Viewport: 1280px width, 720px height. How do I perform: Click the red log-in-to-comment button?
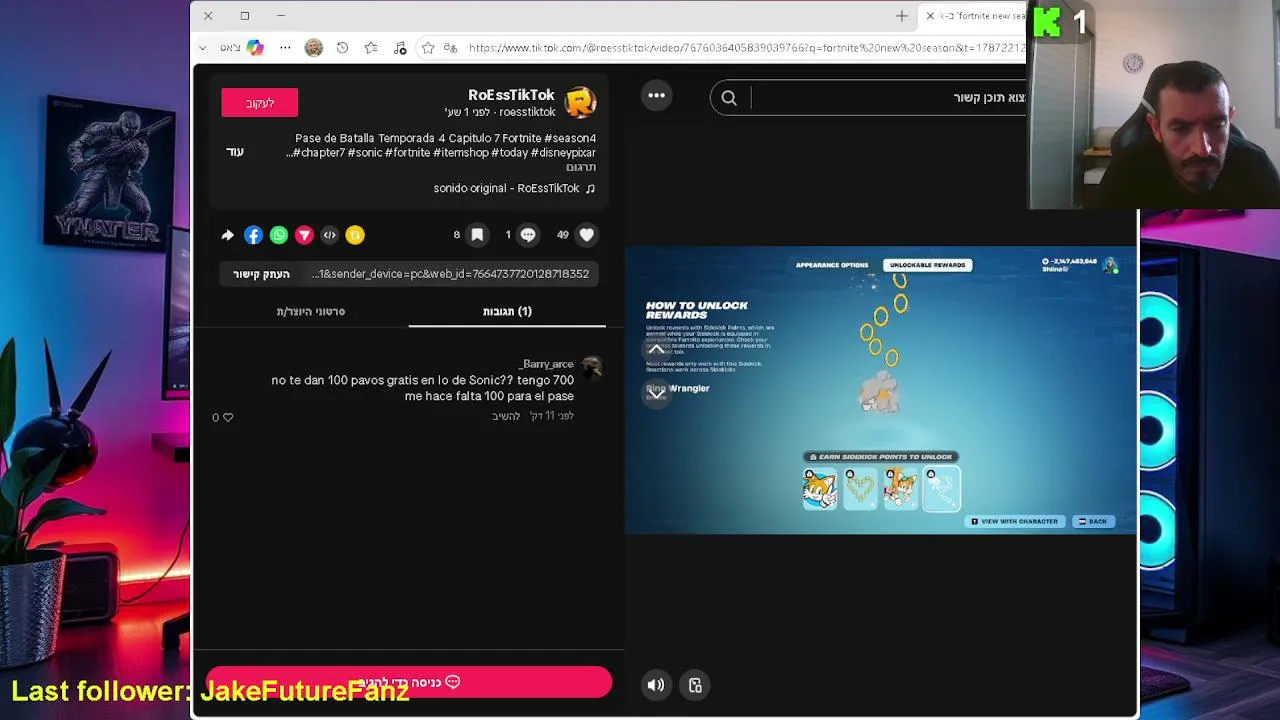[409, 682]
